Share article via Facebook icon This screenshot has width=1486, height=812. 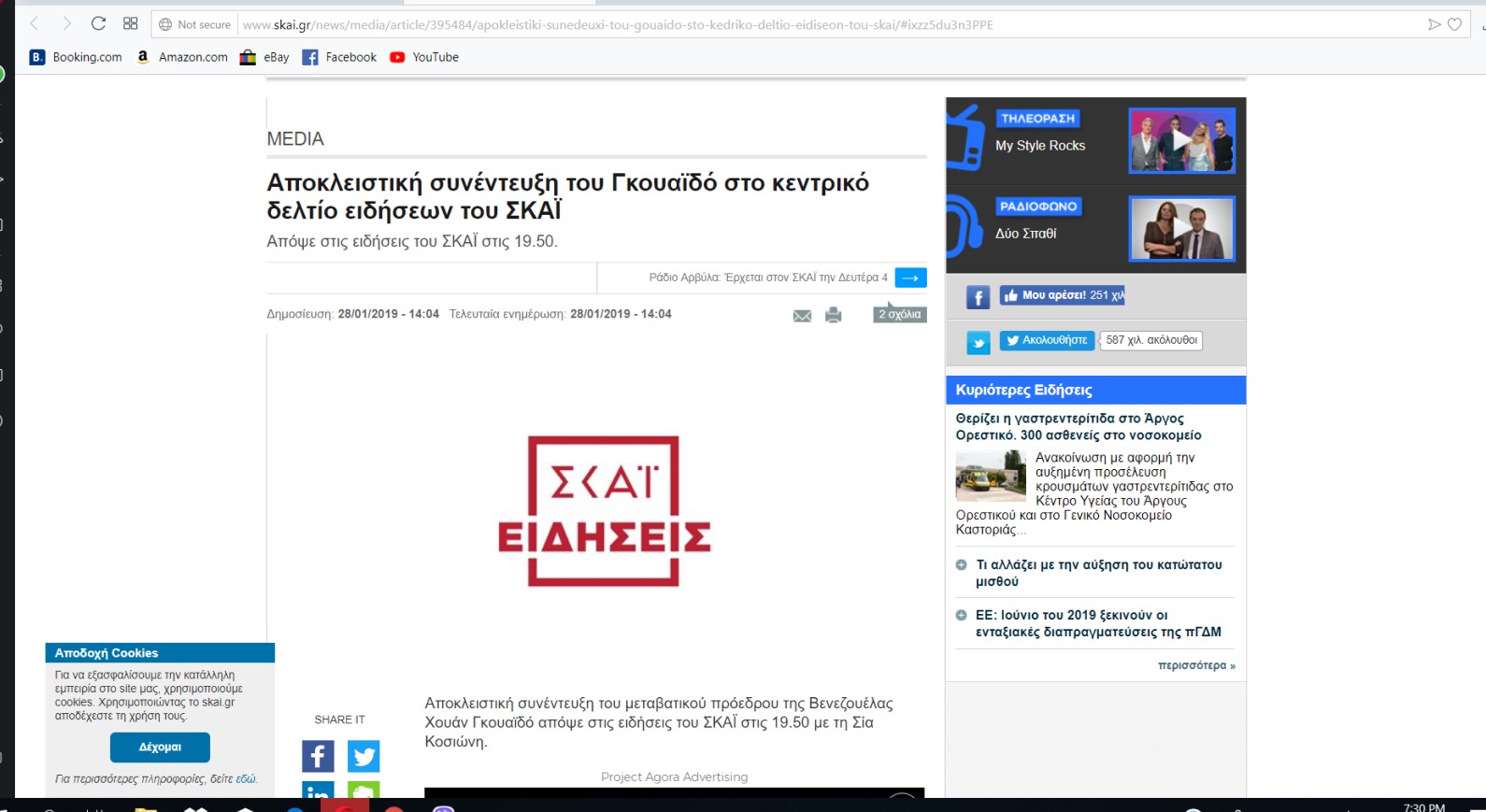click(318, 756)
